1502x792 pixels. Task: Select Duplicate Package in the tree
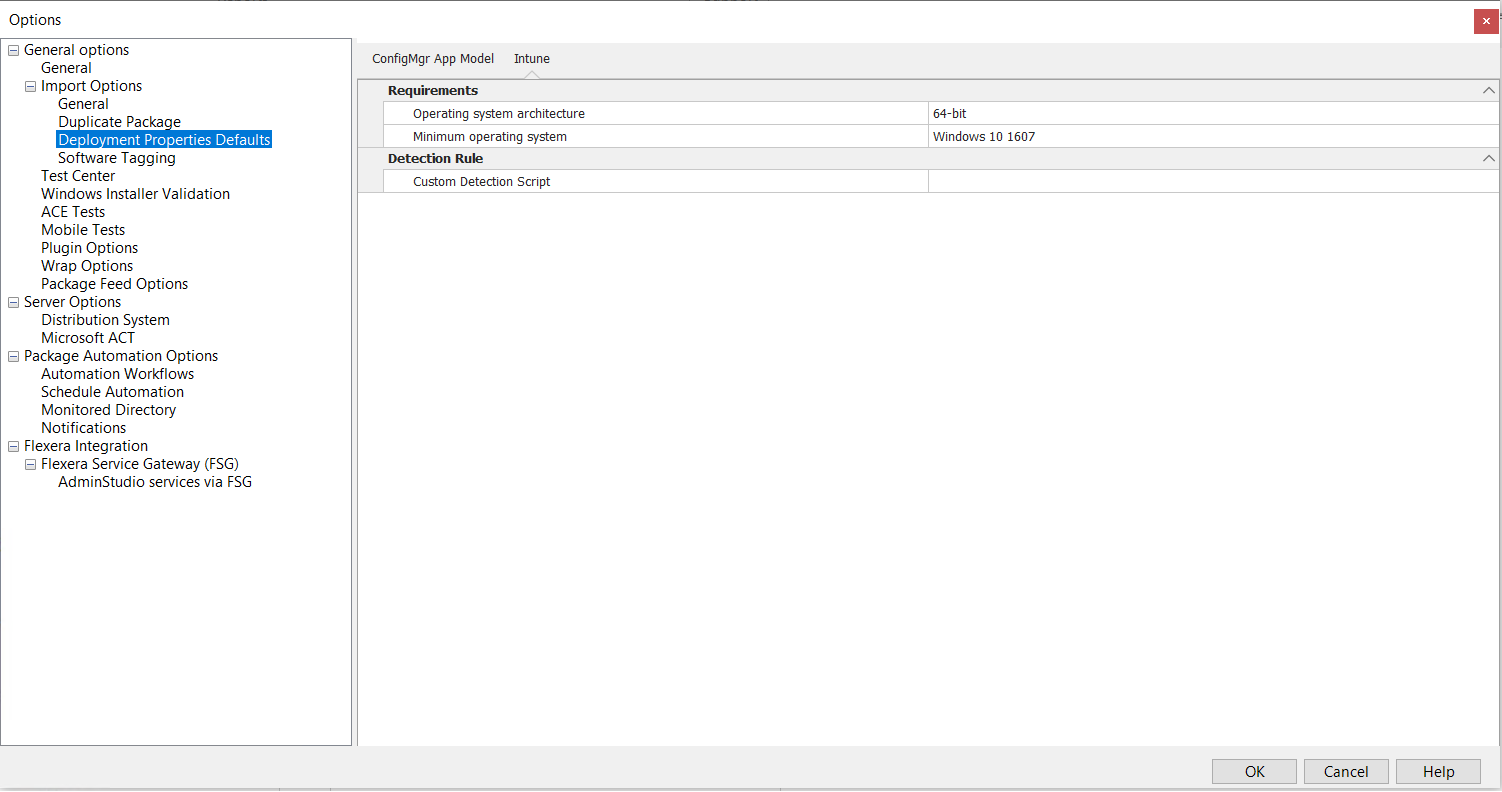tap(119, 121)
